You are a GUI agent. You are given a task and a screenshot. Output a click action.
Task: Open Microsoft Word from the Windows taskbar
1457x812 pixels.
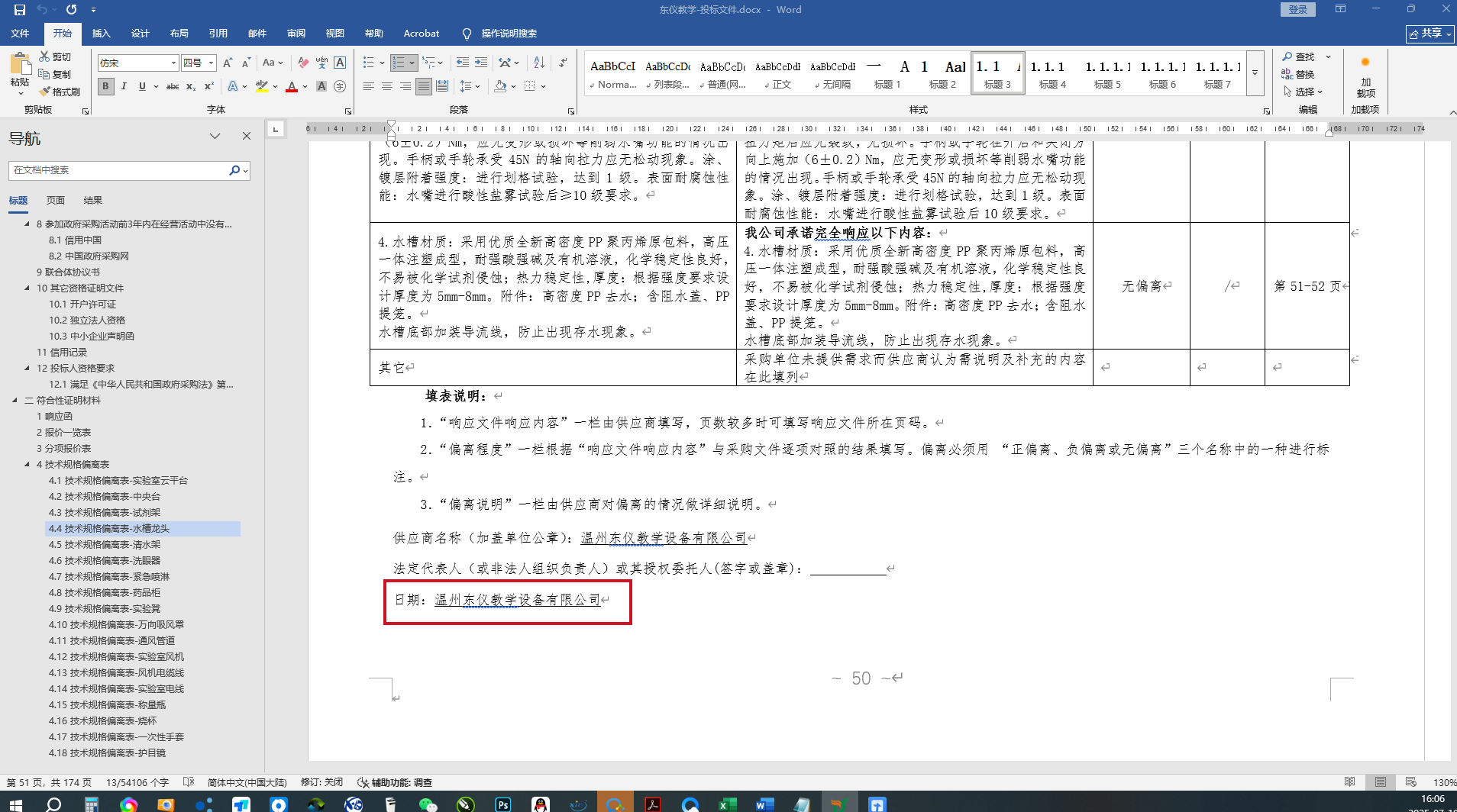(x=764, y=804)
